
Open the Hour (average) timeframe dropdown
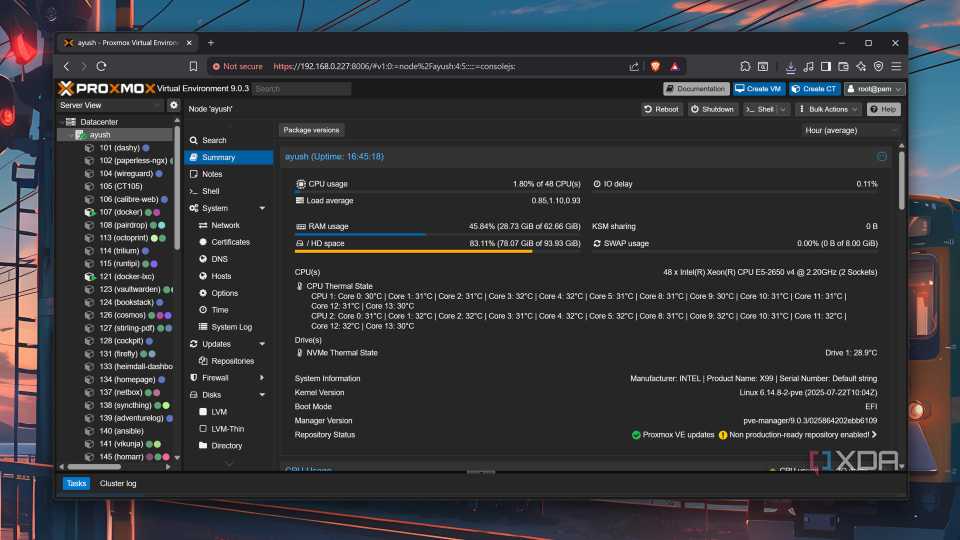pyautogui.click(x=850, y=130)
